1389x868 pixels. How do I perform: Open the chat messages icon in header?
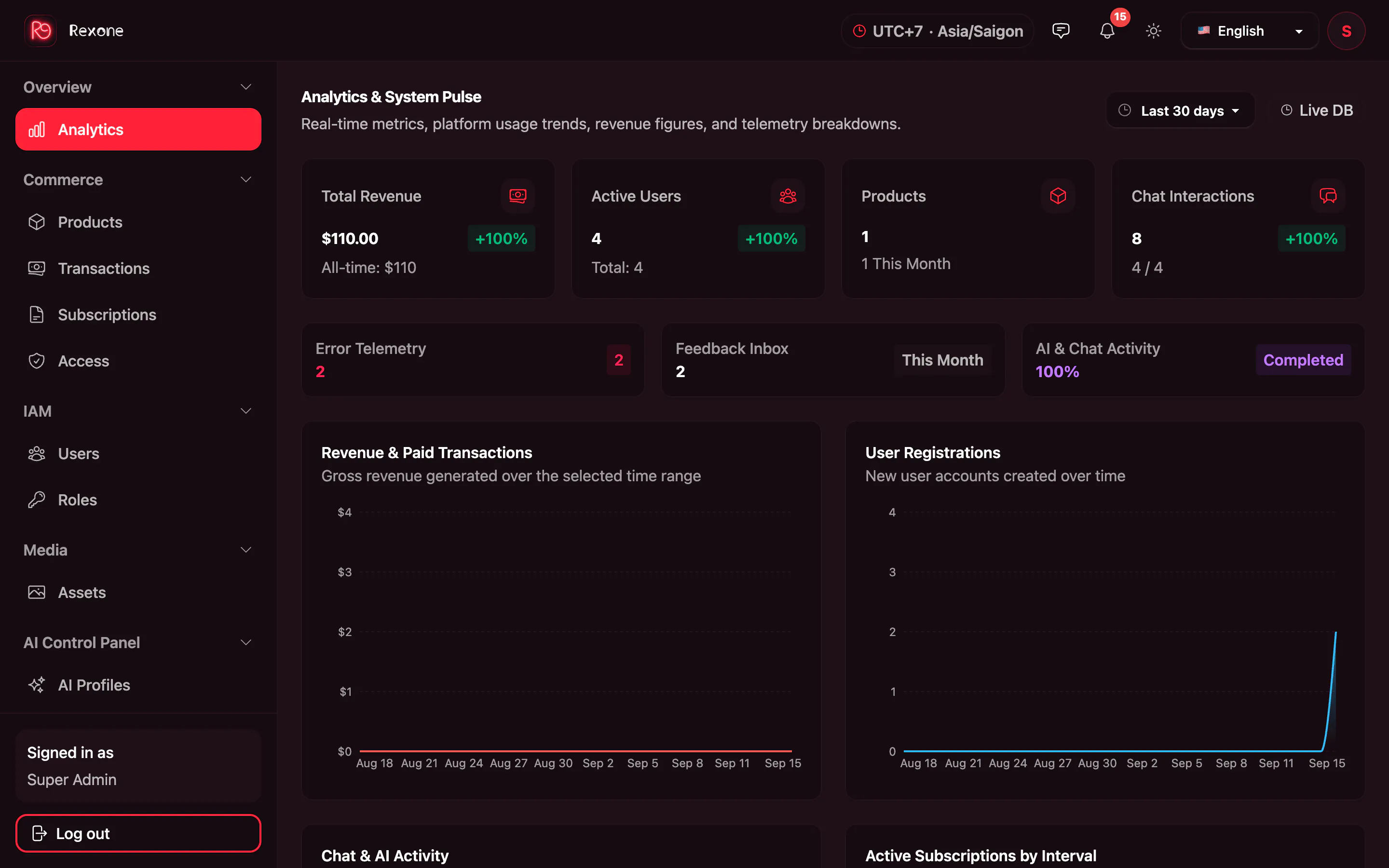point(1060,30)
